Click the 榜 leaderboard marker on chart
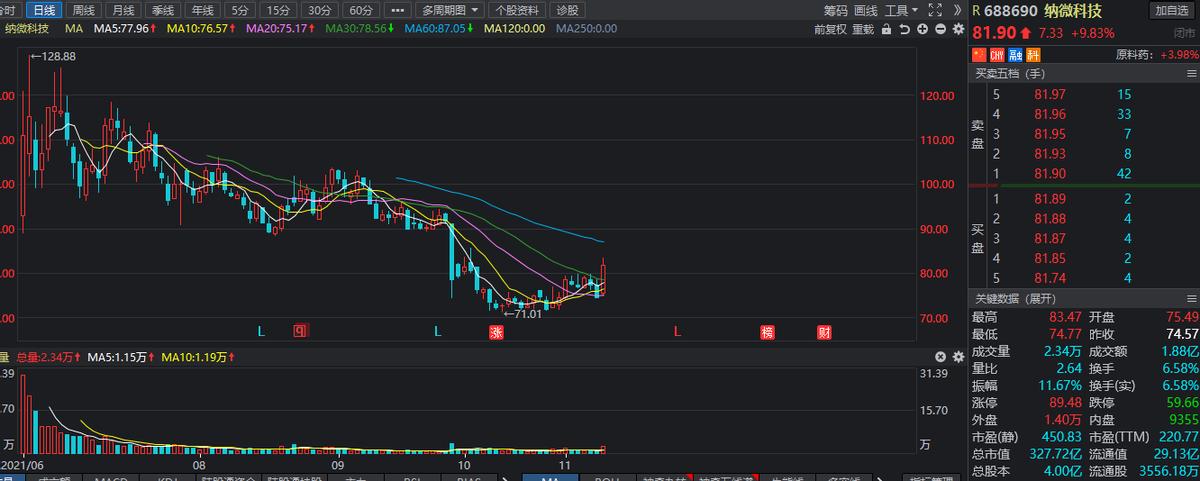 click(x=767, y=332)
